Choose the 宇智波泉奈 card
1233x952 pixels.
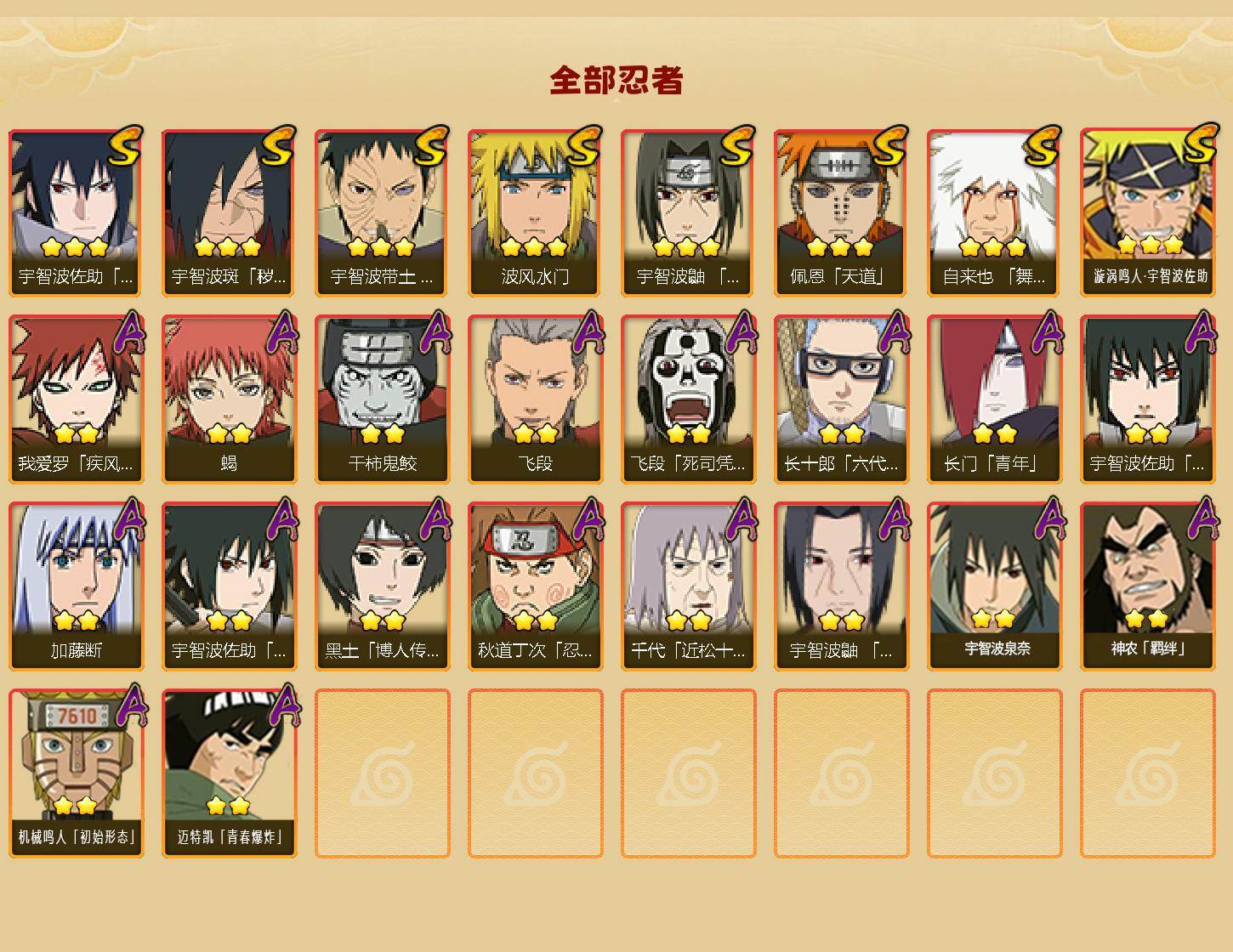pyautogui.click(x=994, y=586)
